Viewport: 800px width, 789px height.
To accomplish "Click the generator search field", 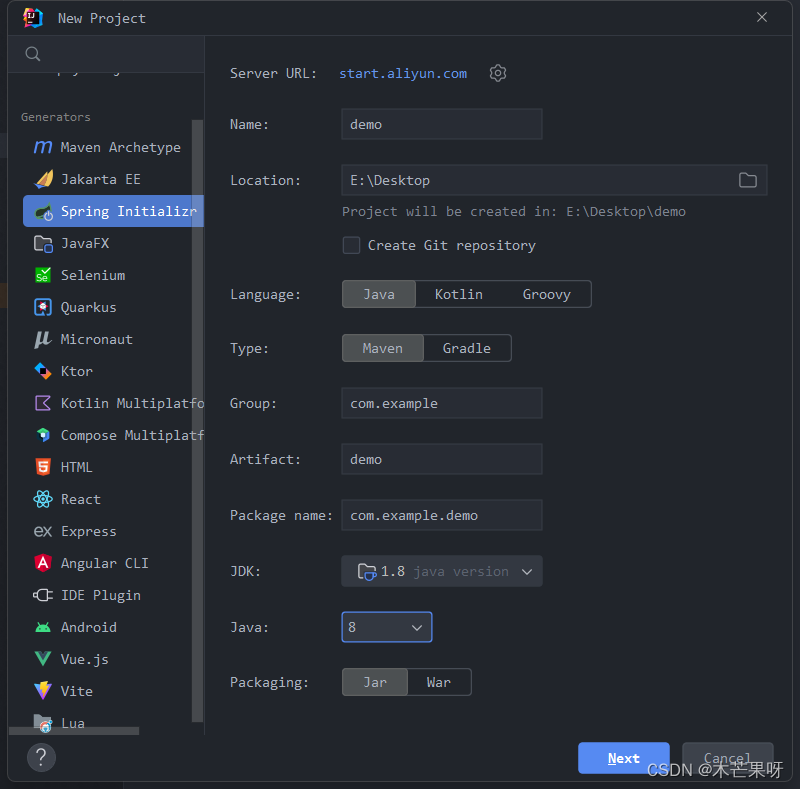I will (x=107, y=54).
